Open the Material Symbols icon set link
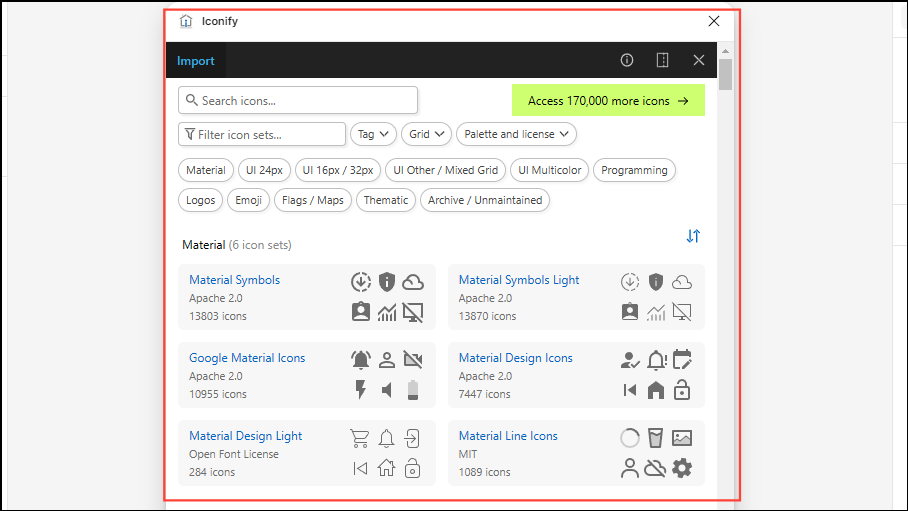The height and width of the screenshot is (511, 908). (x=235, y=280)
